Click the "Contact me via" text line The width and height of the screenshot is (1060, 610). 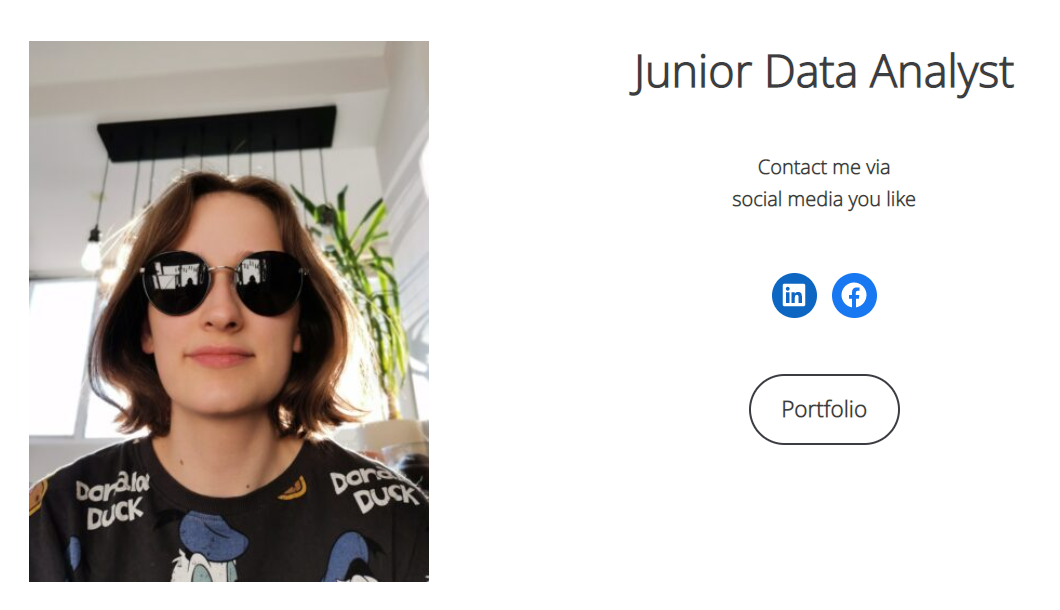[x=824, y=167]
